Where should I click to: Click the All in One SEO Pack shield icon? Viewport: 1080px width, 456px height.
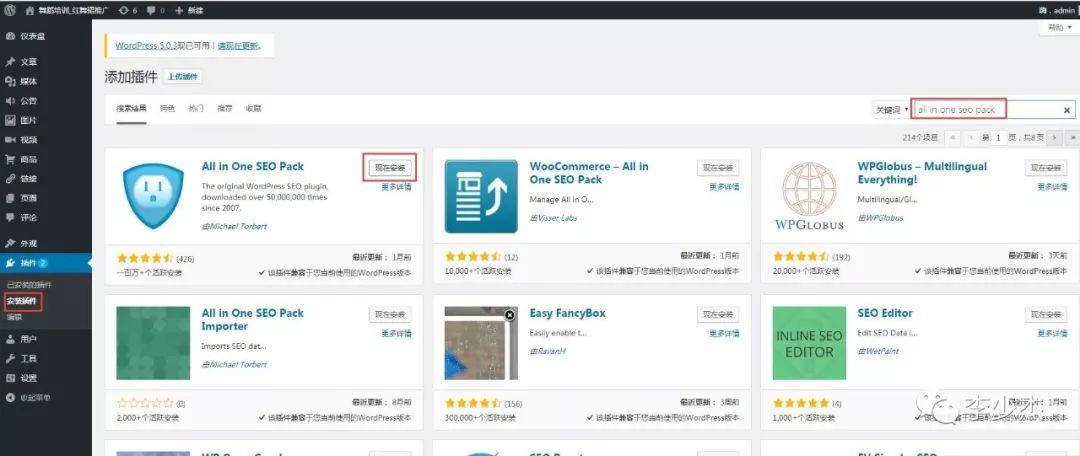[153, 196]
